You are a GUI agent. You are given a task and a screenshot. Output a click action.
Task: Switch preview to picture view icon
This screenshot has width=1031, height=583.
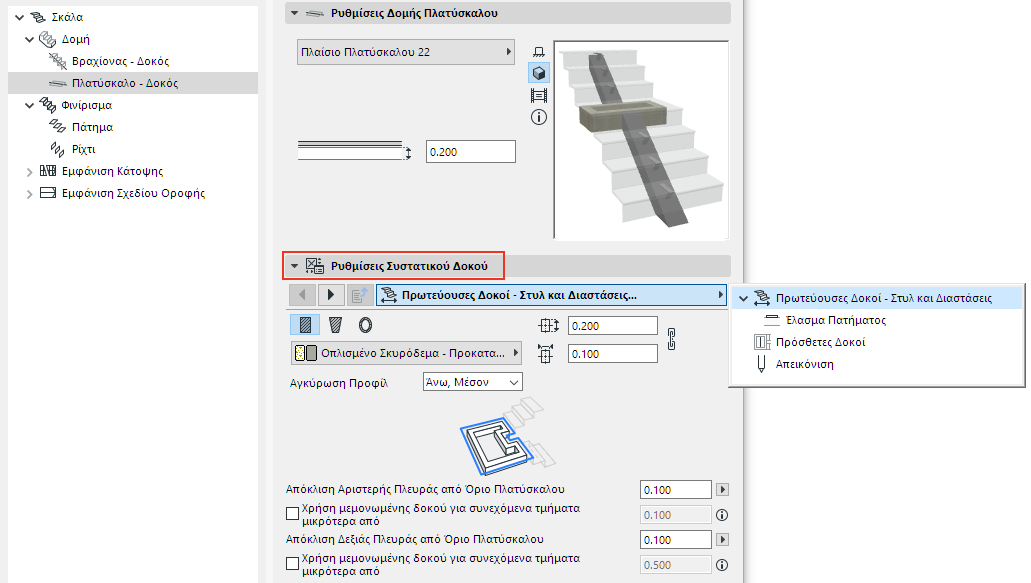click(x=539, y=96)
